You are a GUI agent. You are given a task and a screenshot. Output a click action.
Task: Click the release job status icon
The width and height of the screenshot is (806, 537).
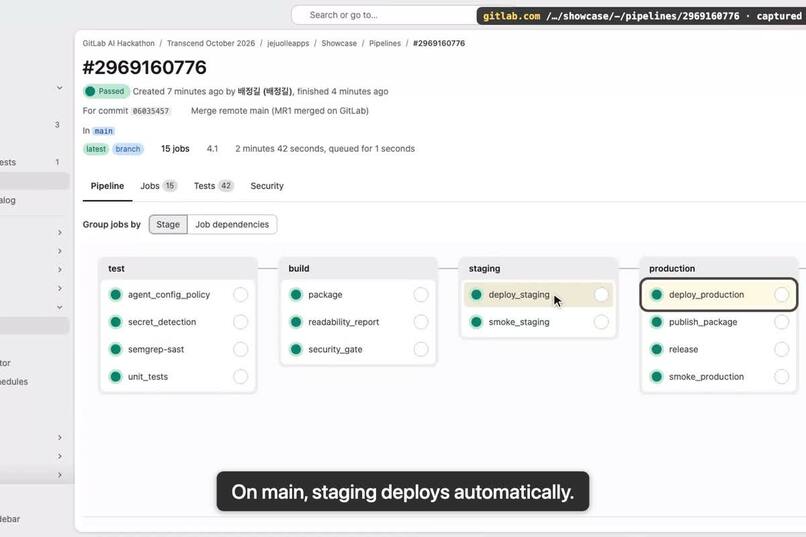656,349
